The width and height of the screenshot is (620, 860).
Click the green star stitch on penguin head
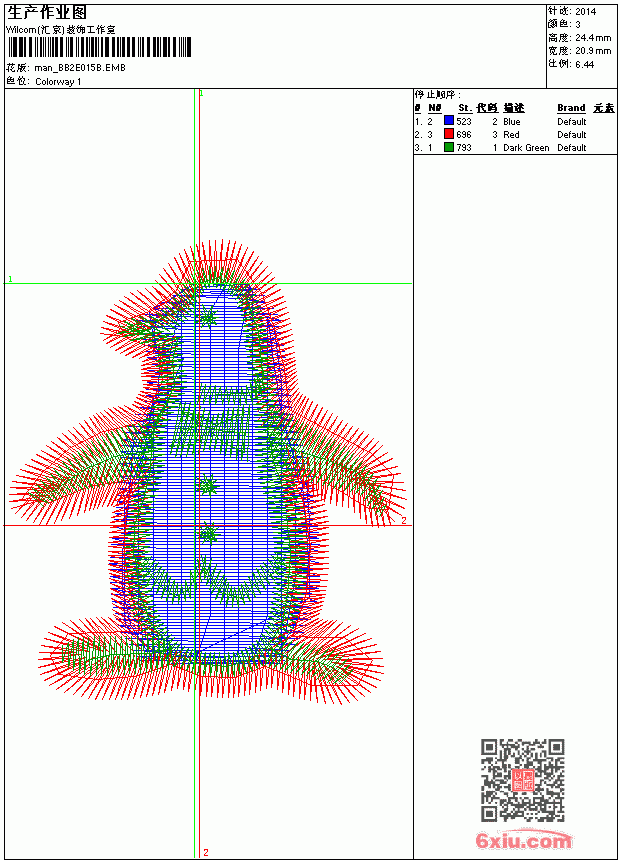click(208, 316)
